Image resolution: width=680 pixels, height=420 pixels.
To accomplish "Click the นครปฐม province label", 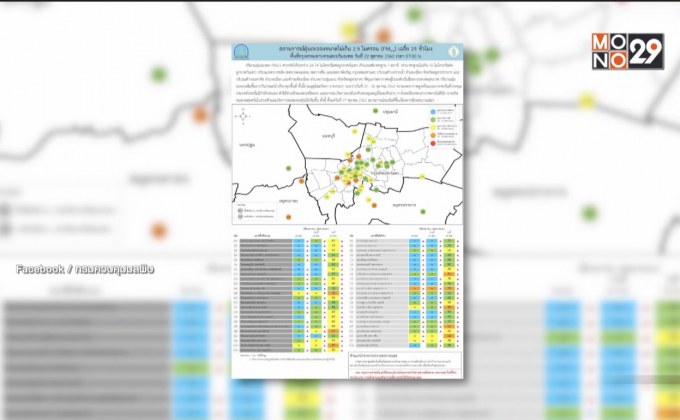I will point(247,145).
